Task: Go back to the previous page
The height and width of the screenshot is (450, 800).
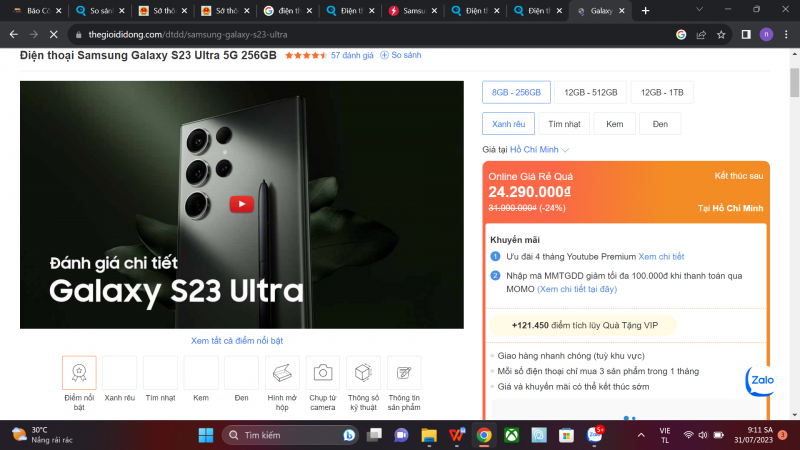Action: click(x=14, y=35)
